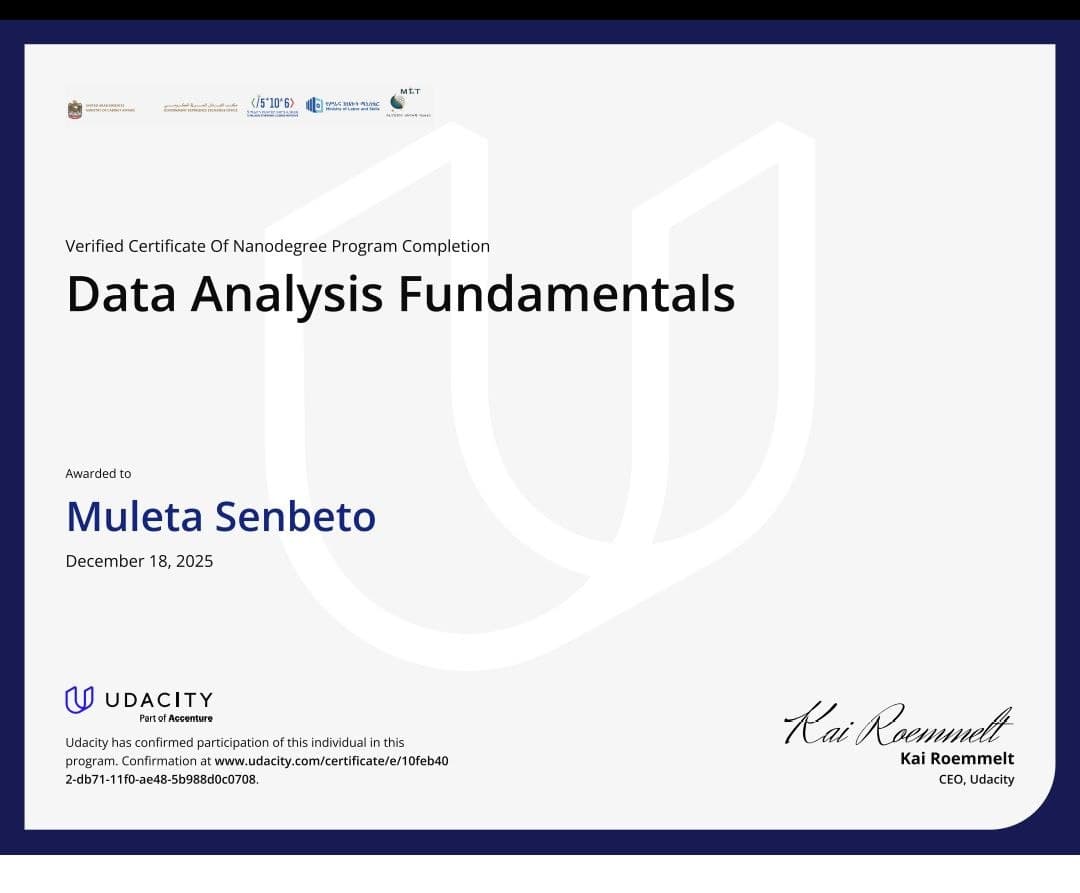1080x893 pixels.
Task: Click the Government Experience Exchange Office logo
Action: coord(200,107)
